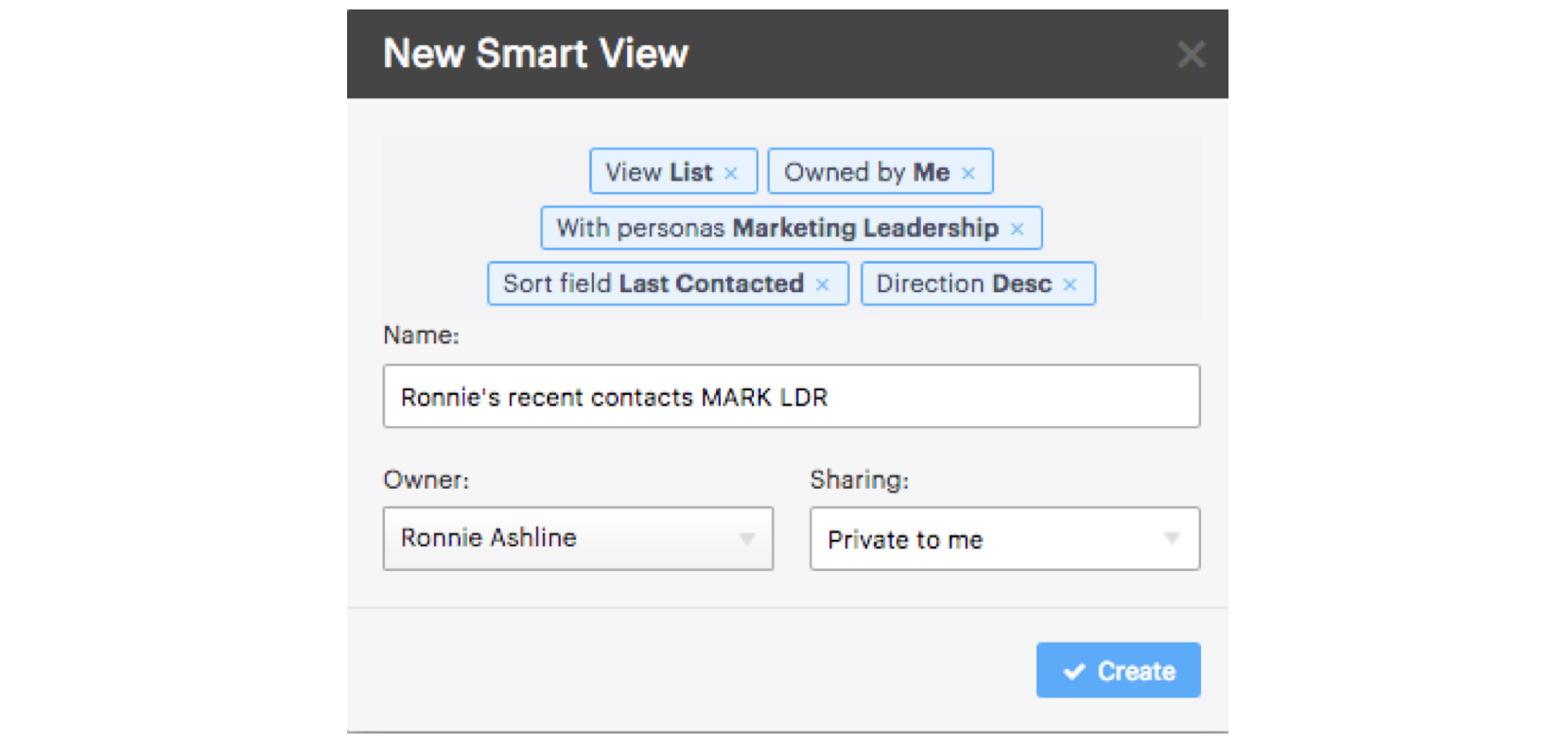1568x743 pixels.
Task: Remove the "Sort field Last Contacted" filter
Action: [822, 284]
